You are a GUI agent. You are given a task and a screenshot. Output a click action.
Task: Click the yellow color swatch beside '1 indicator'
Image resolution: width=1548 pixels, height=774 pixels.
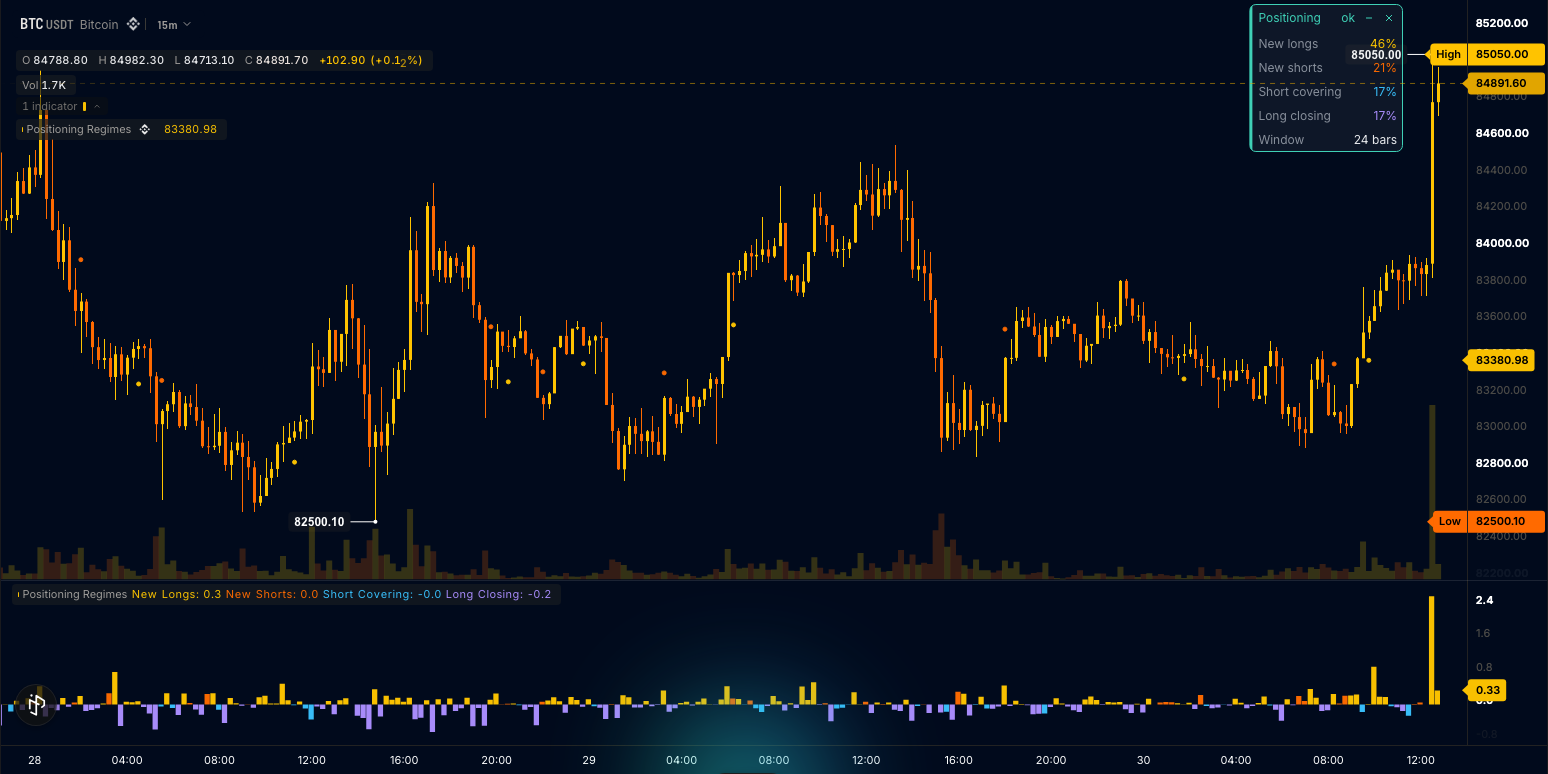85,106
